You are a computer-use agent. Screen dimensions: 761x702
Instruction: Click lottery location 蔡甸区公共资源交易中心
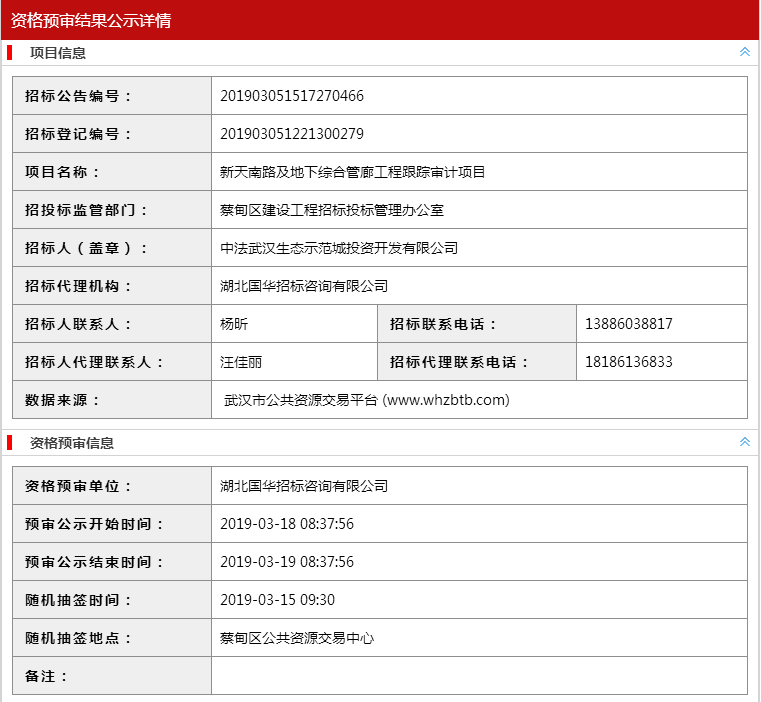point(297,637)
